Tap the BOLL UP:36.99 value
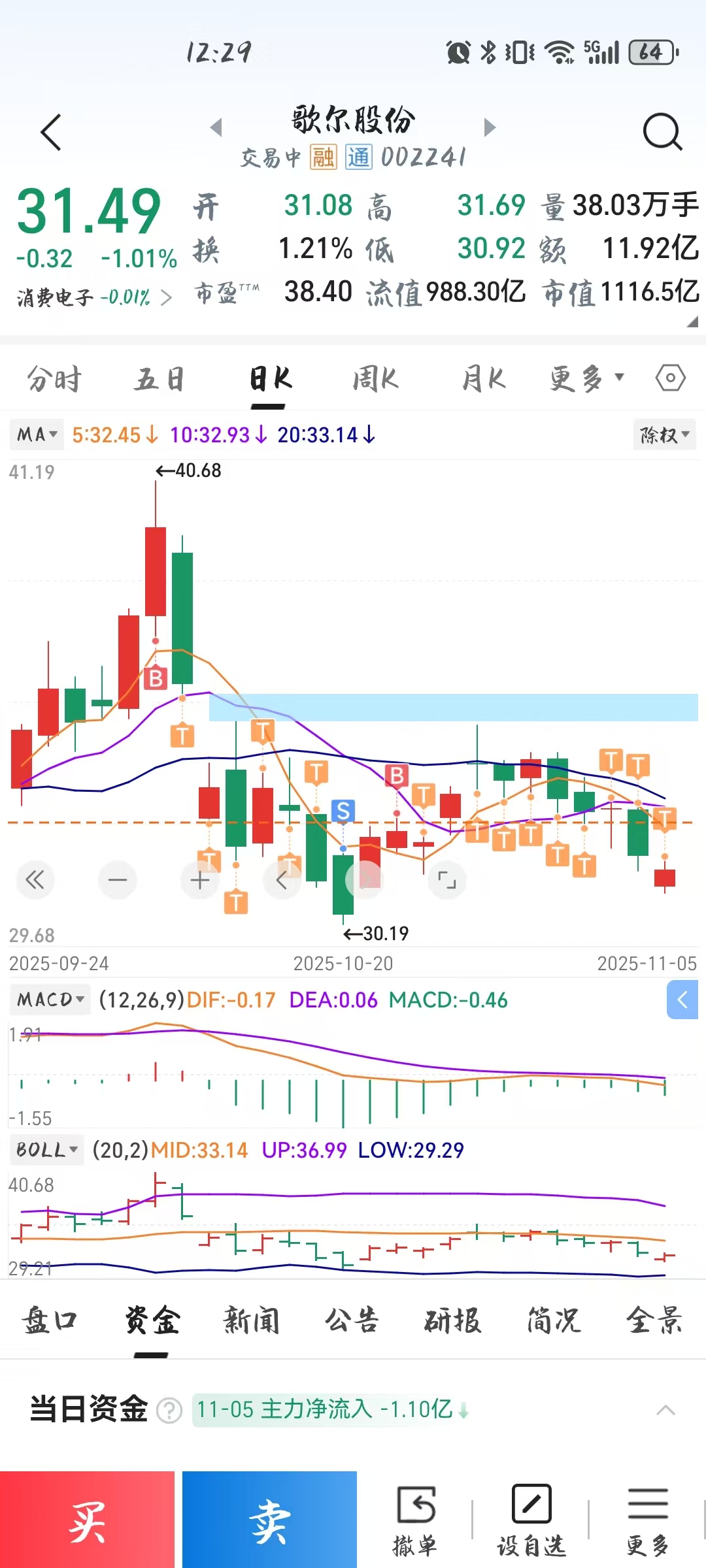706x1568 pixels. pyautogui.click(x=304, y=1150)
